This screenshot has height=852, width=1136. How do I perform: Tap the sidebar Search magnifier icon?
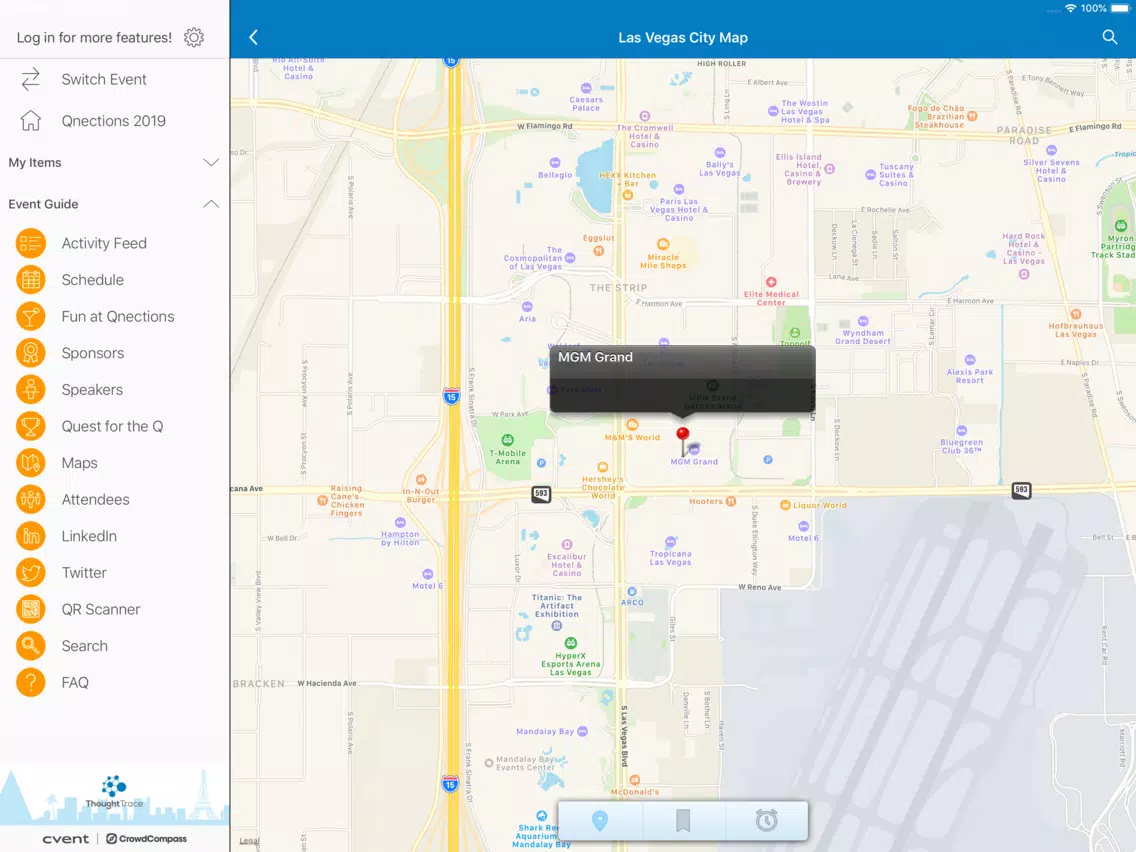coord(30,646)
